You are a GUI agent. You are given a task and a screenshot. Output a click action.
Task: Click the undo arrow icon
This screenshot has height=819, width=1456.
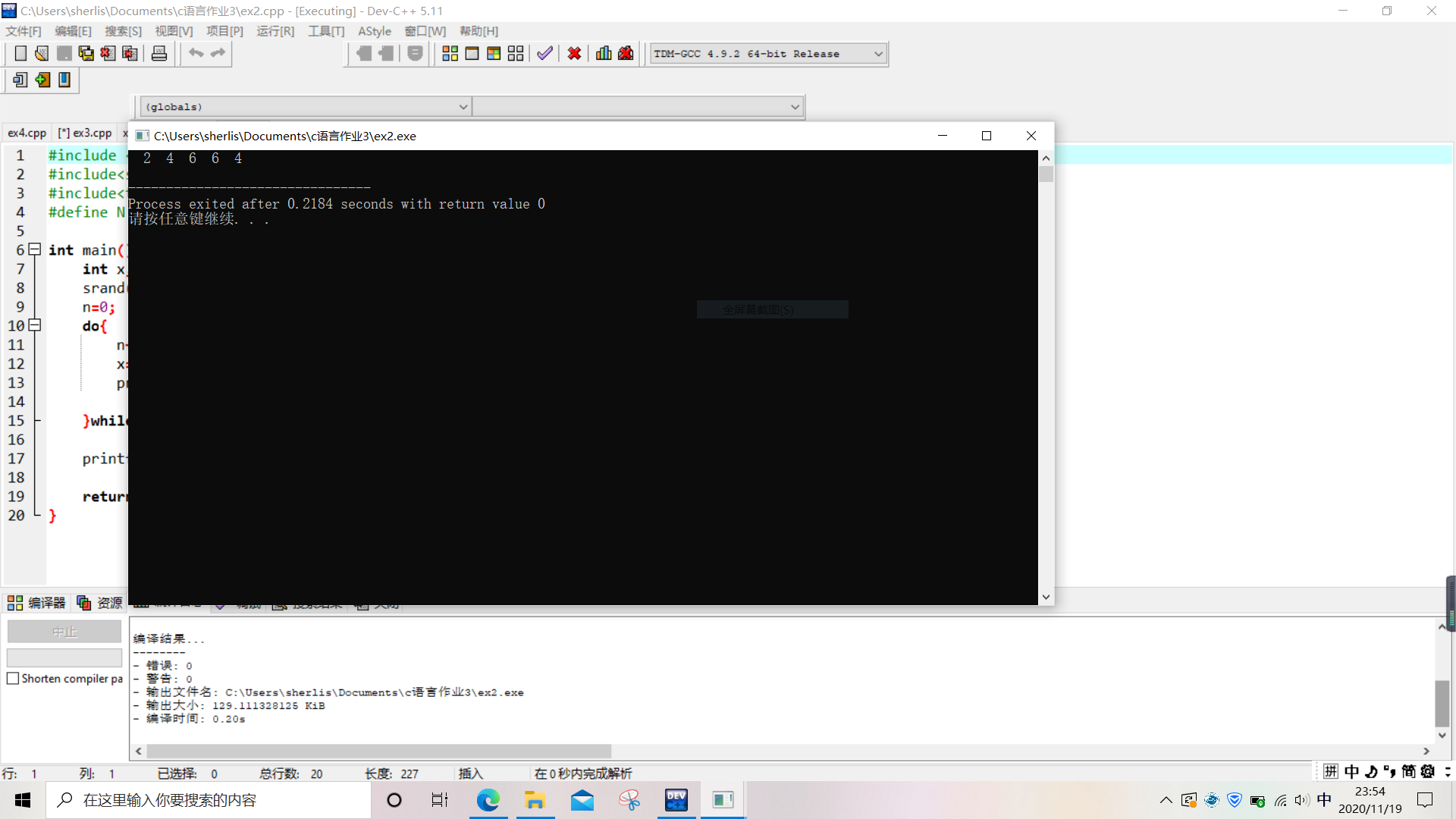[x=196, y=53]
